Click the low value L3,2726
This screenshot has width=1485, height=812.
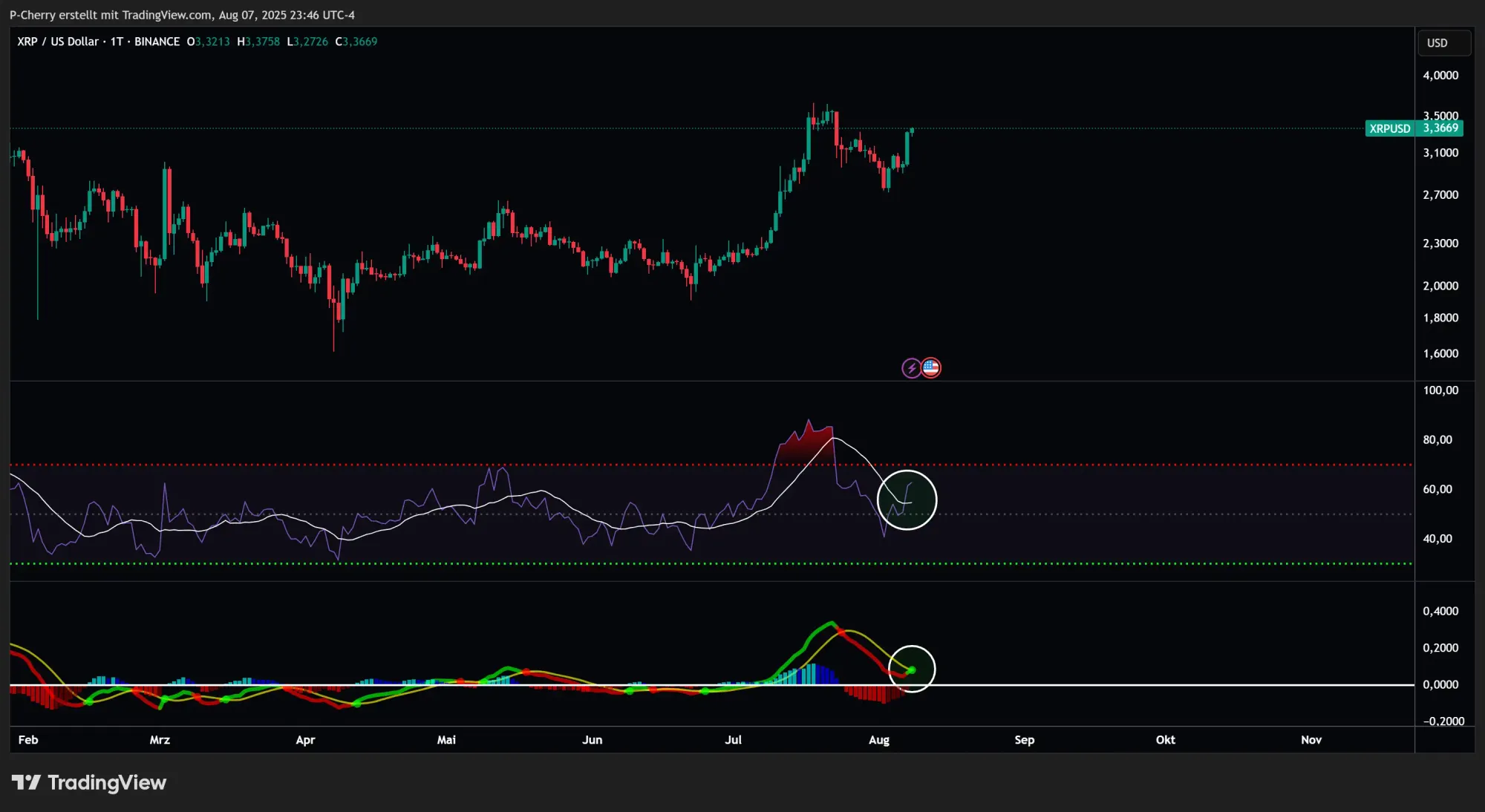[x=307, y=42]
